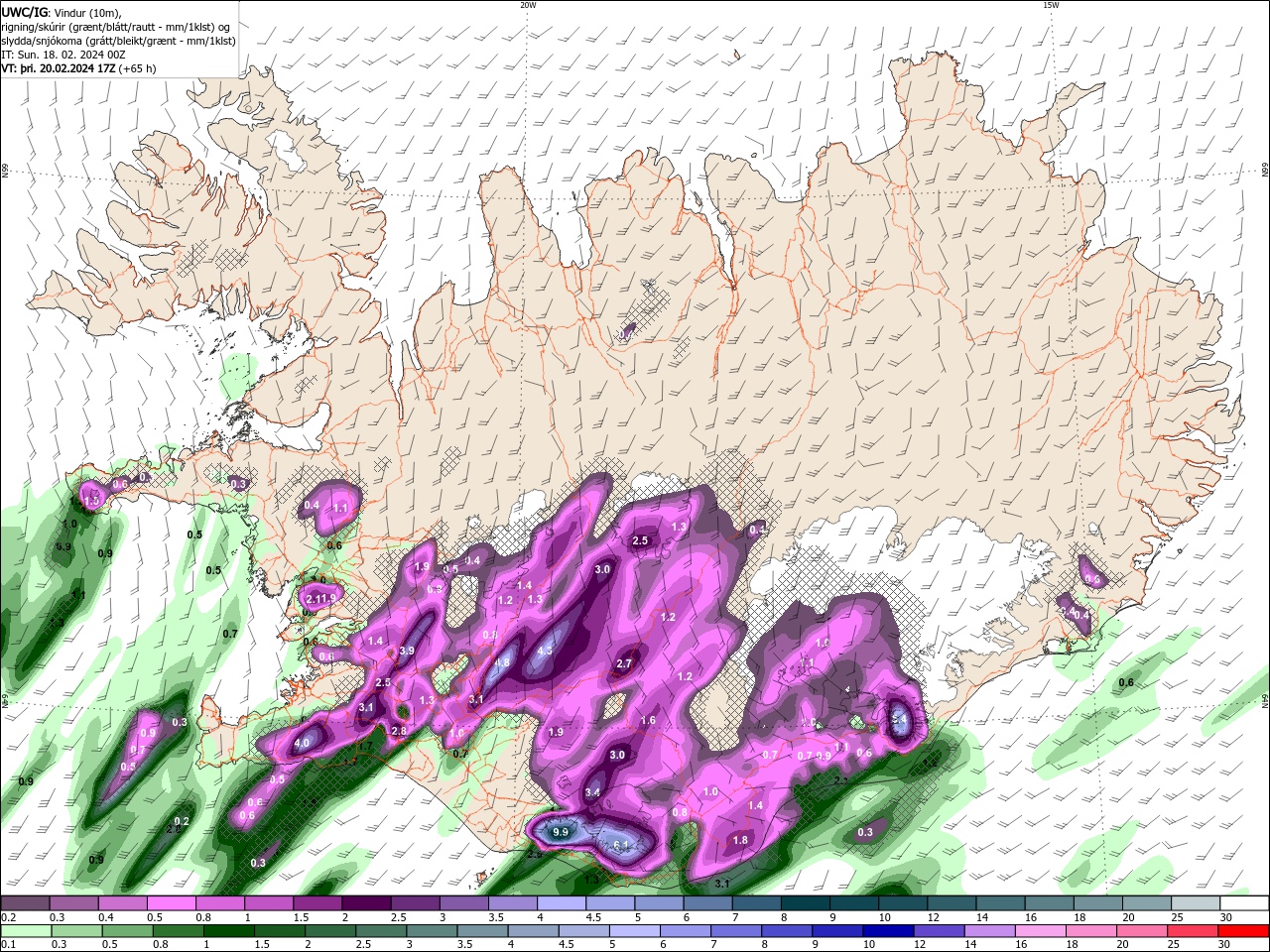Screen dimensions: 1270x952
Task: Click the 2.8 snowfall value on the map
Action: [399, 731]
